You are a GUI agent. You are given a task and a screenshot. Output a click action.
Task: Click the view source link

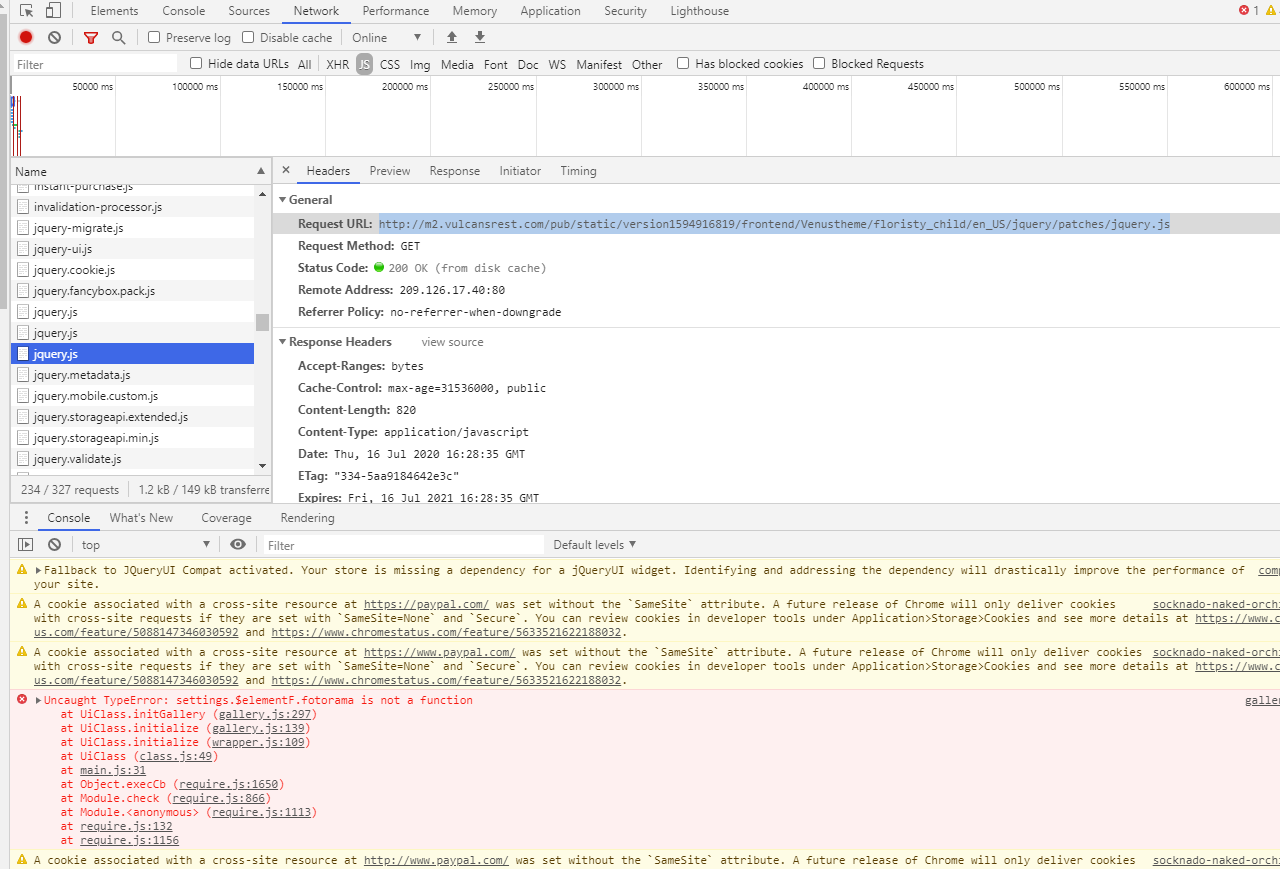pos(452,342)
